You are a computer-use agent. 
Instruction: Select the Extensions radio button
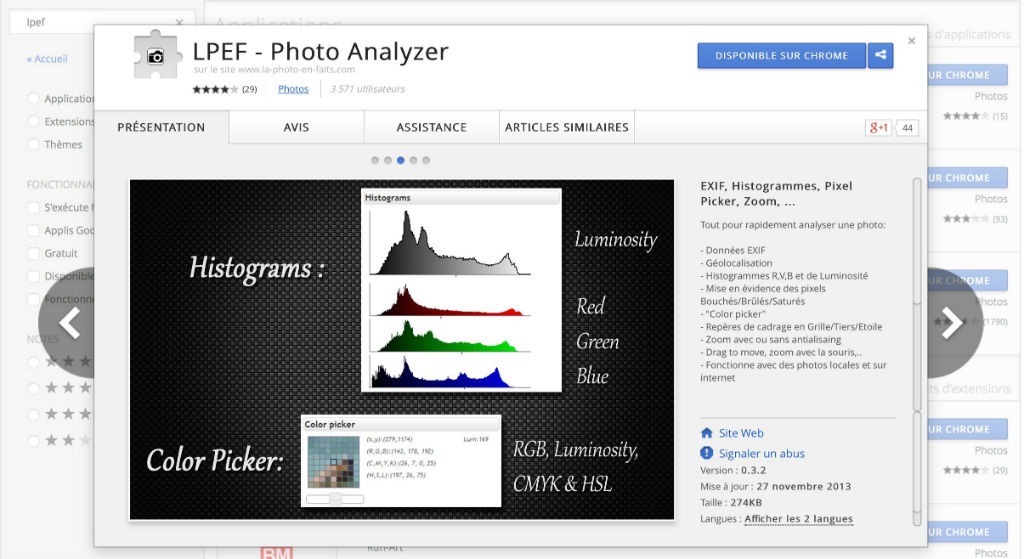click(33, 121)
